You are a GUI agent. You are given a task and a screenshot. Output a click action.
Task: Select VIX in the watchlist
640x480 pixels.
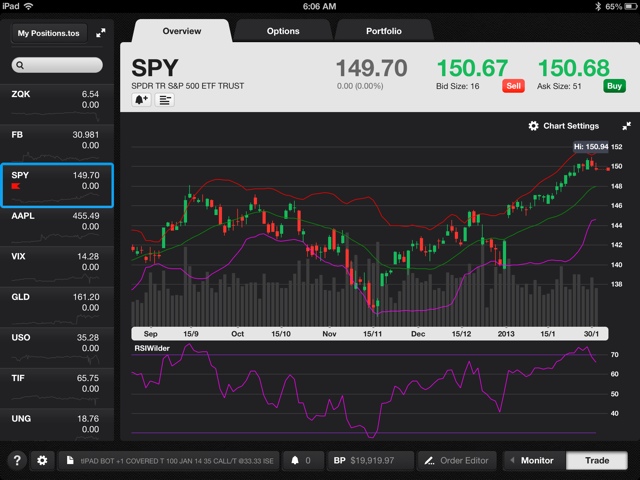point(57,266)
